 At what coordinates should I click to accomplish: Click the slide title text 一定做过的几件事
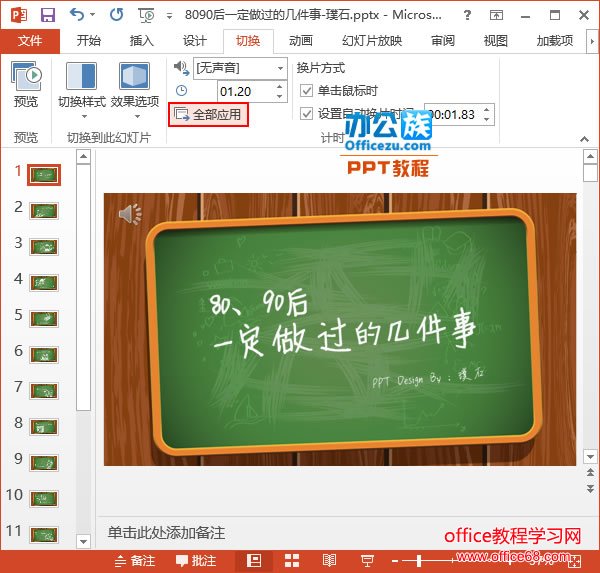[344, 333]
